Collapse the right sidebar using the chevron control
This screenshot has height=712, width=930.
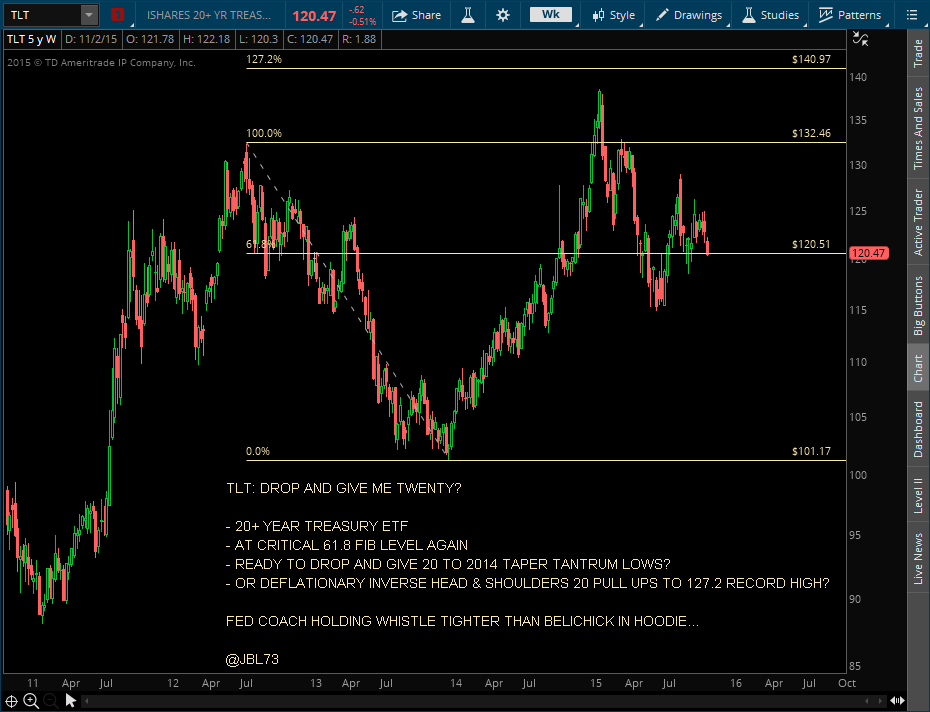(897, 700)
